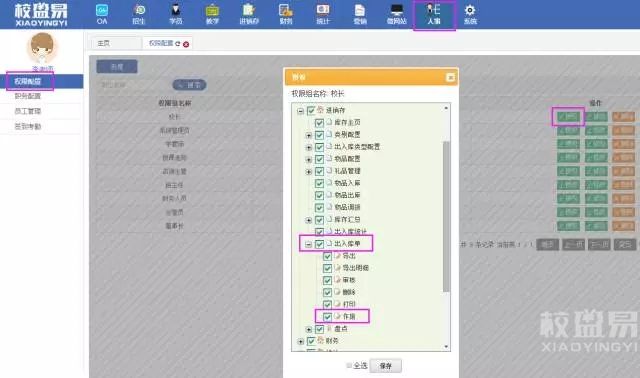Open 员工管理 in the left sidebar
640x378 pixels.
42,111
